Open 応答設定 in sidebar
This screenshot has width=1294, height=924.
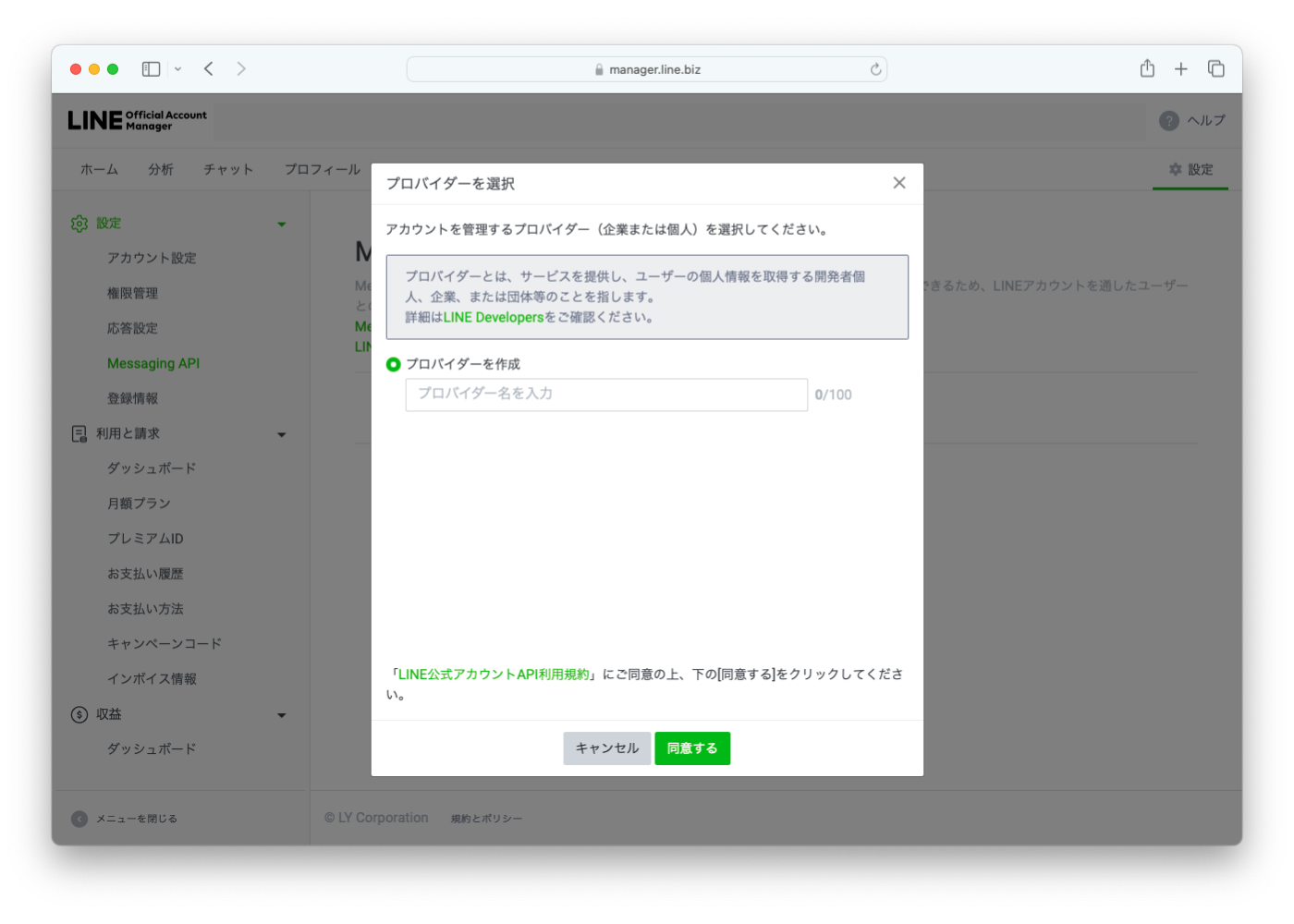(x=132, y=328)
